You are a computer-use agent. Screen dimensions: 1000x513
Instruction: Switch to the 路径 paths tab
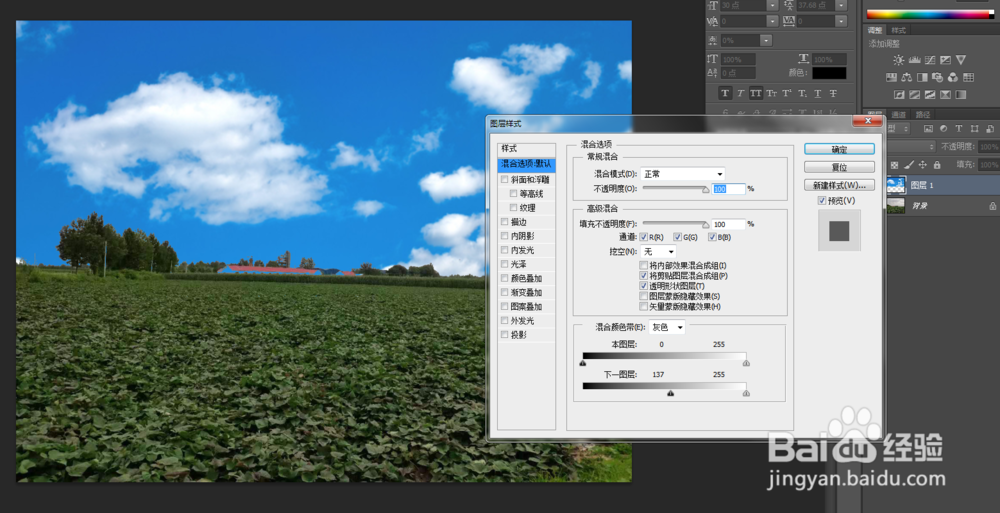(922, 115)
